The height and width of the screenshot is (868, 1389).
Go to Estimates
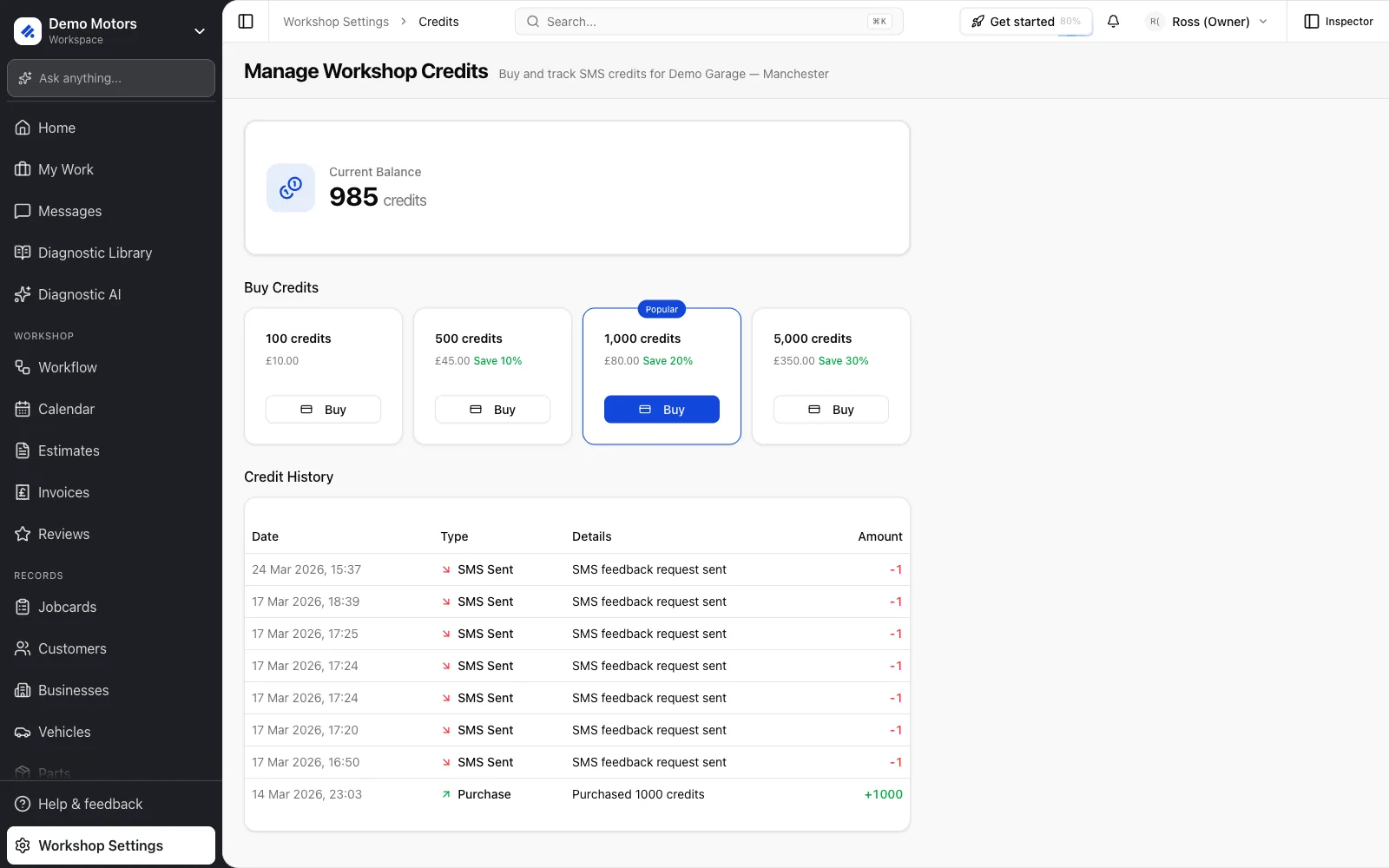pyautogui.click(x=111, y=450)
